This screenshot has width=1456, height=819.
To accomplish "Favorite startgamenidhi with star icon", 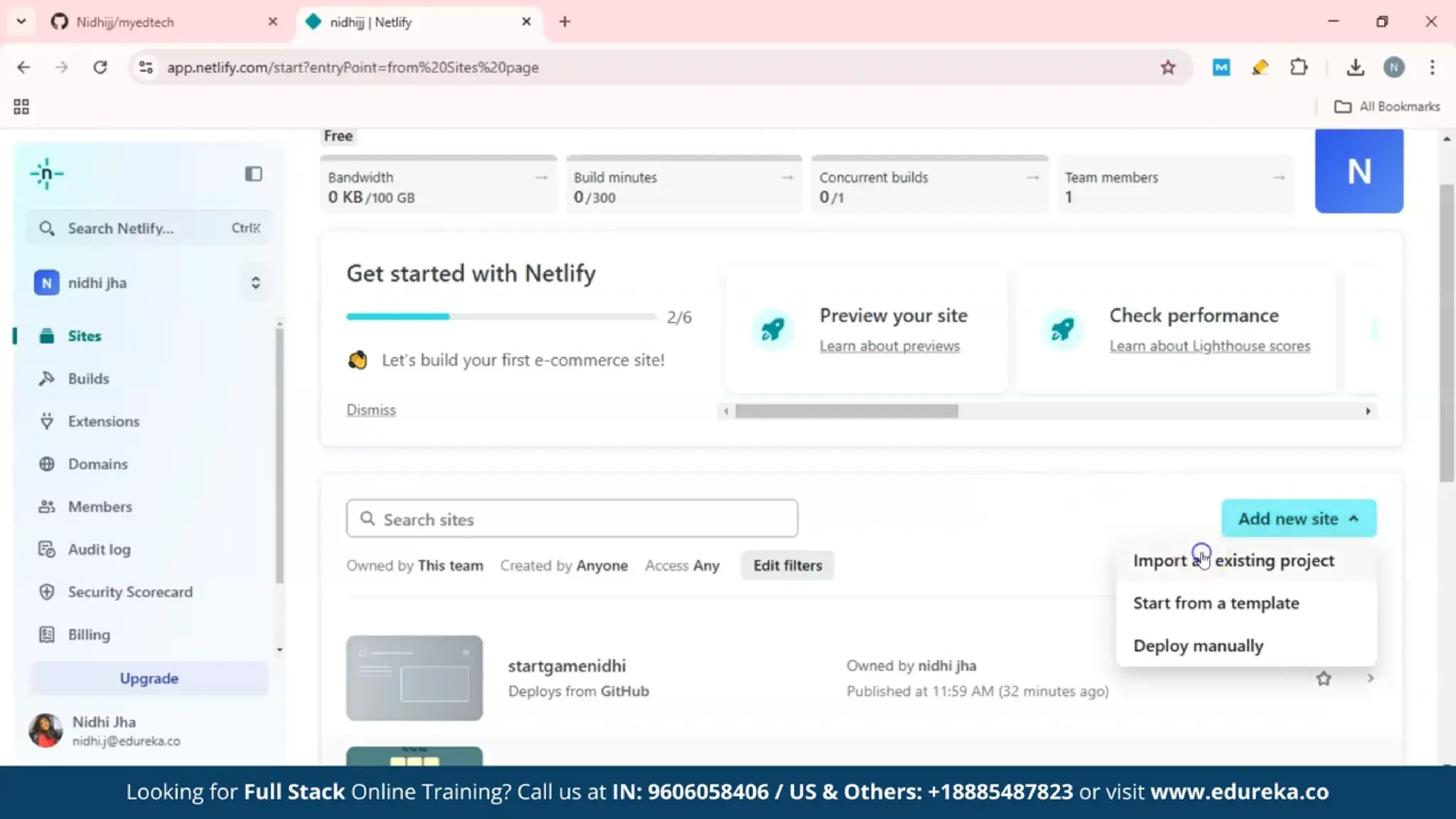I will (x=1323, y=678).
